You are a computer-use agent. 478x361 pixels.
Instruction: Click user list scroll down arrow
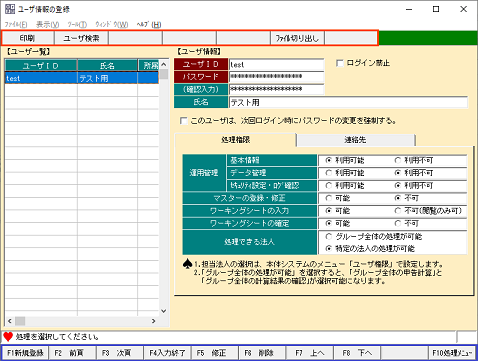coord(163,311)
